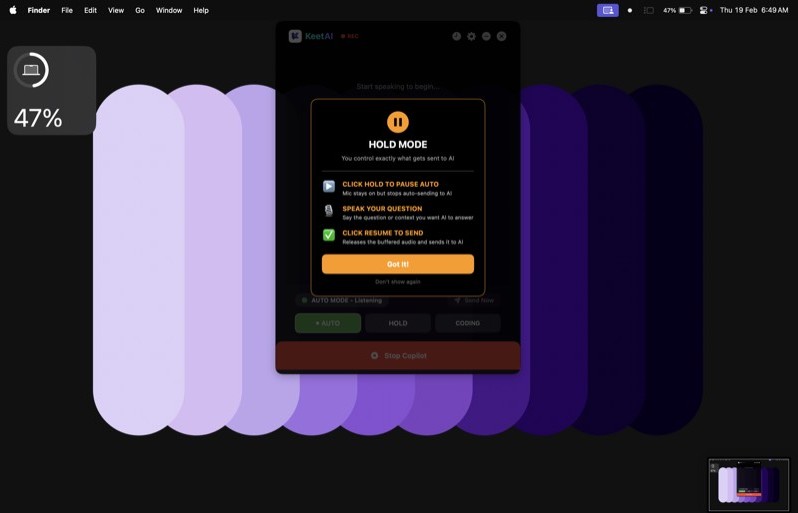Click the orange pause icon in Hold Mode dialog

pos(398,122)
